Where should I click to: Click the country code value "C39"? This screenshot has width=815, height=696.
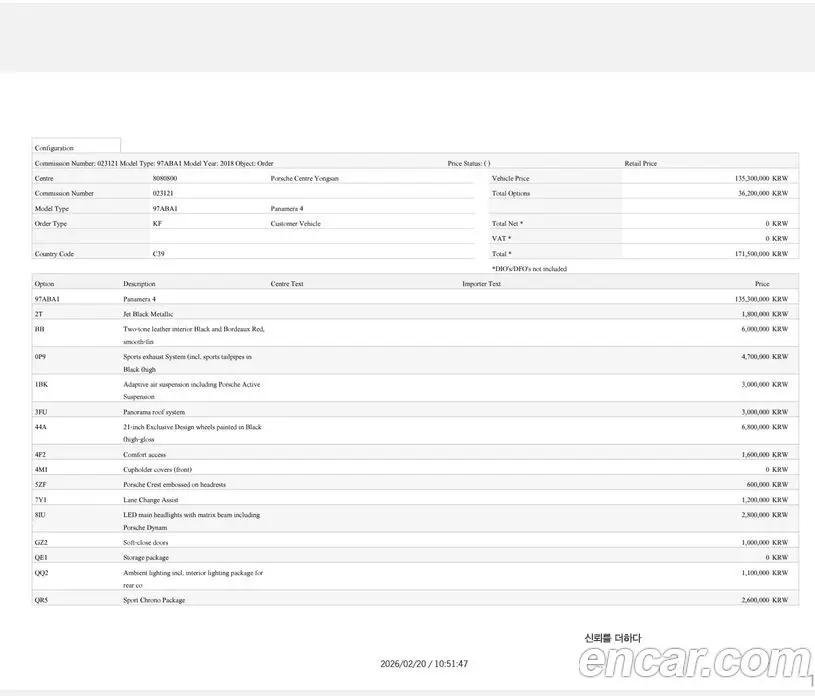click(159, 254)
